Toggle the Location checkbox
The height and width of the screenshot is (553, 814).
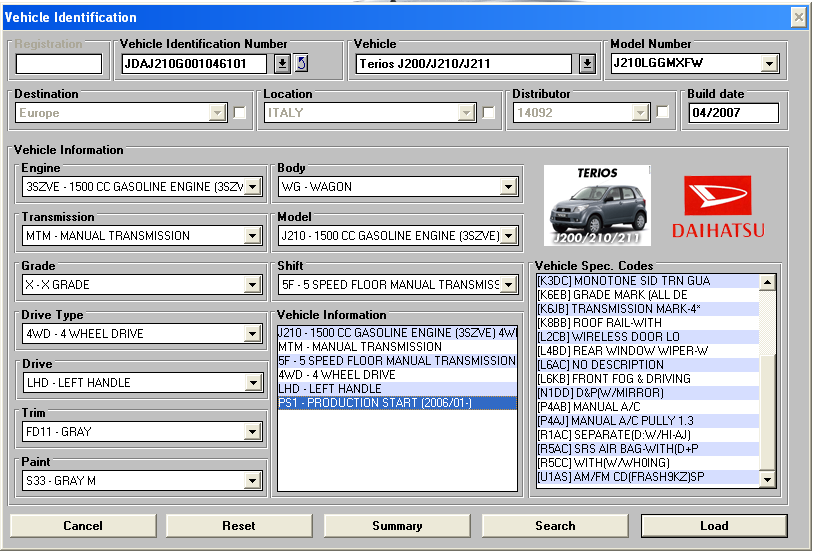[488, 113]
